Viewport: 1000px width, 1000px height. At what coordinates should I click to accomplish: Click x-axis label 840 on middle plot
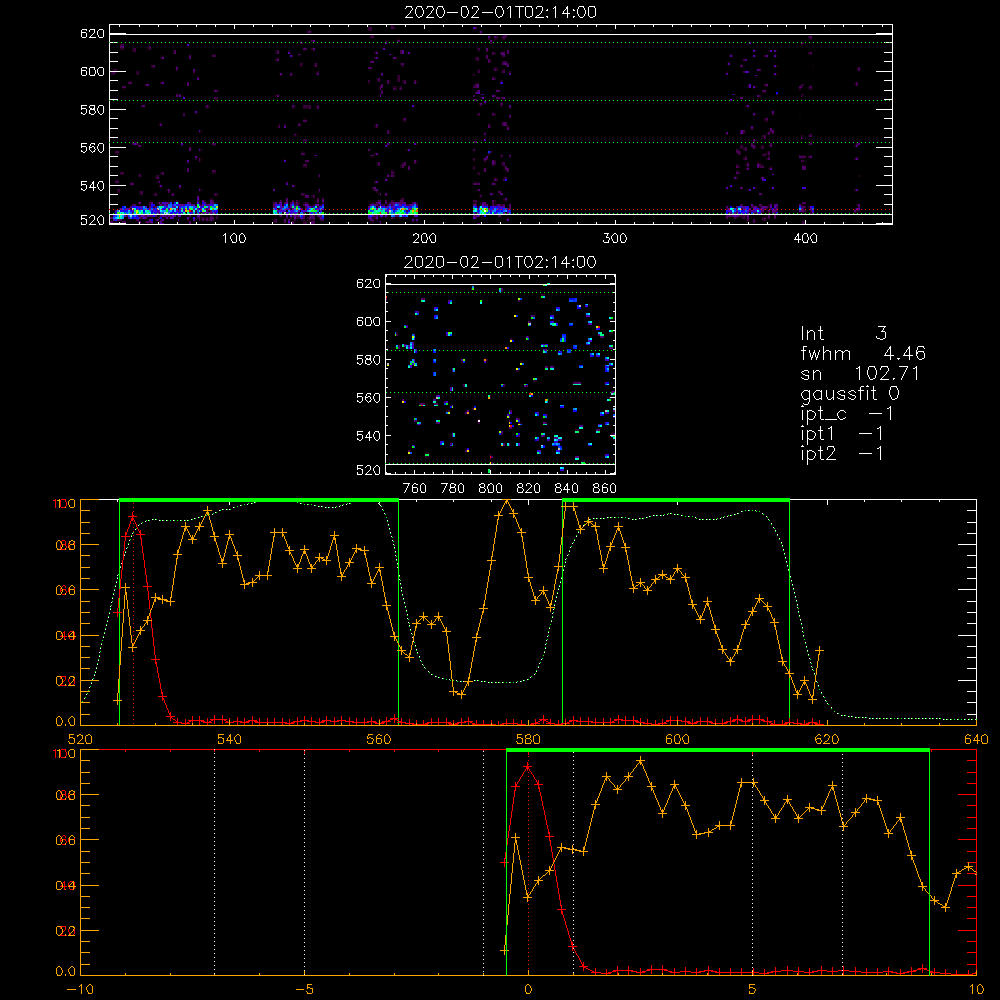(566, 489)
